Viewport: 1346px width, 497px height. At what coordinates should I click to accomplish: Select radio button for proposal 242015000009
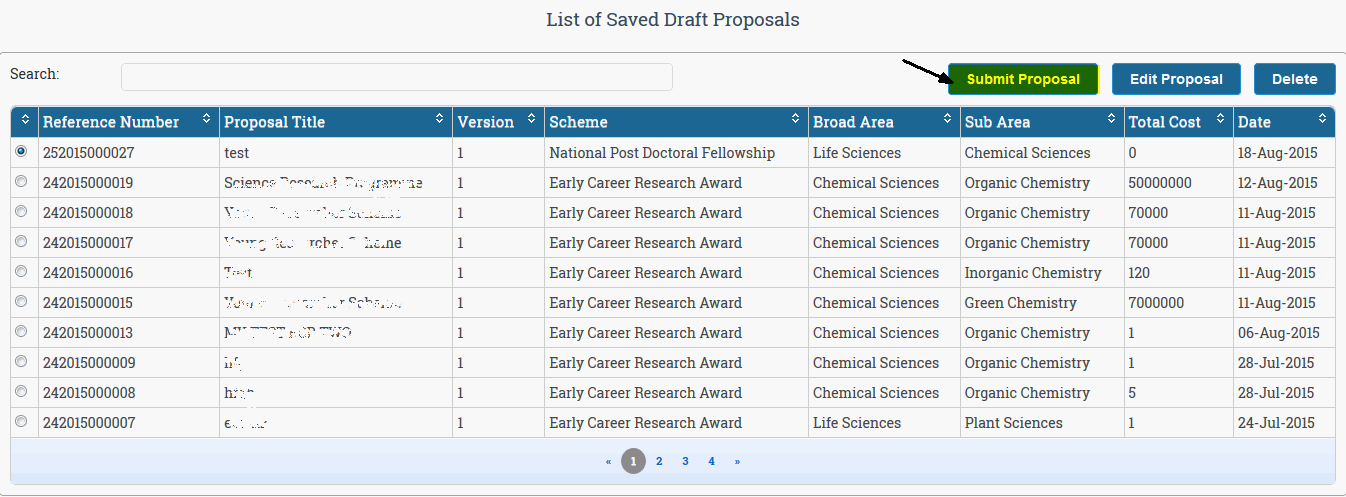(x=21, y=361)
